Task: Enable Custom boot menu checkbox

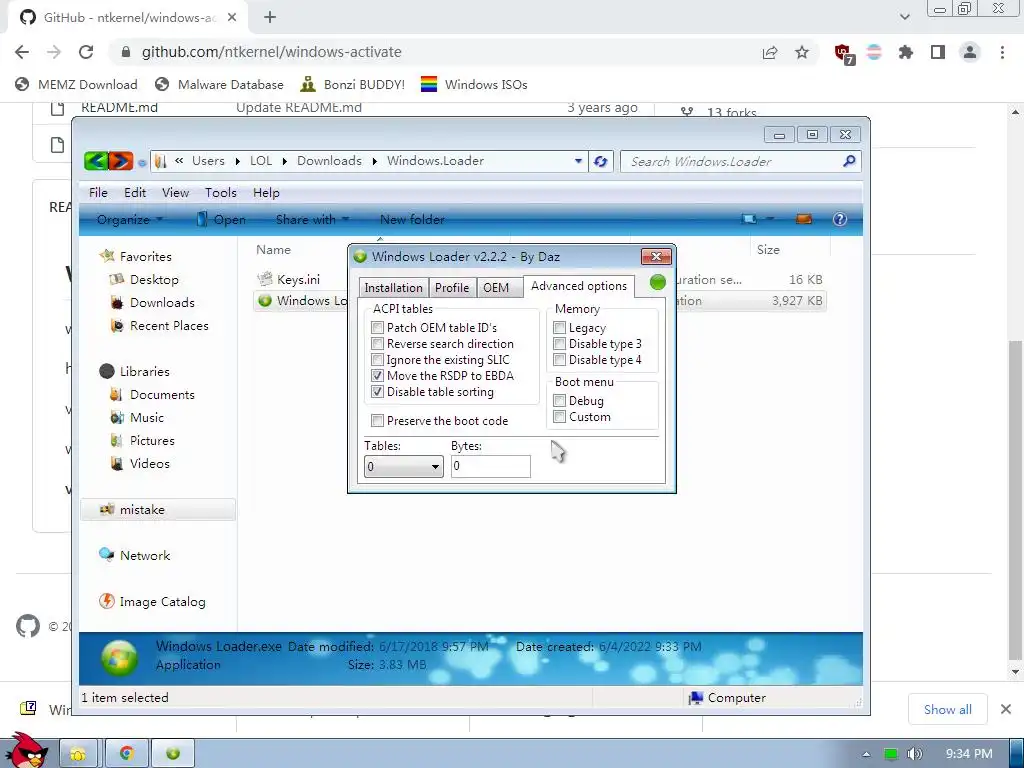Action: coord(559,417)
